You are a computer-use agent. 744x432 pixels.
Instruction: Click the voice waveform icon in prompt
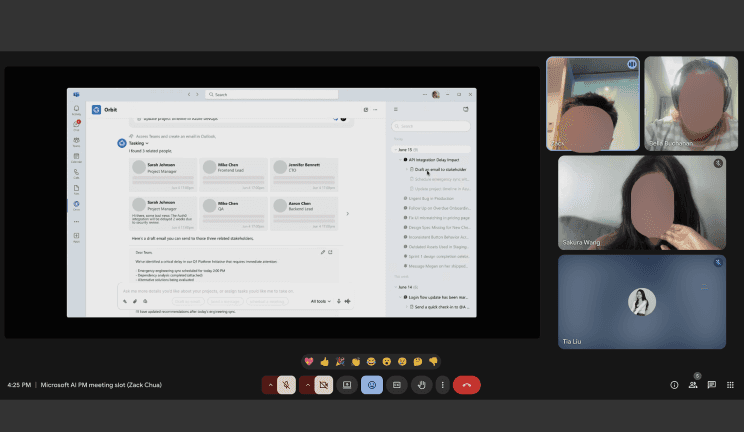pyautogui.click(x=347, y=301)
